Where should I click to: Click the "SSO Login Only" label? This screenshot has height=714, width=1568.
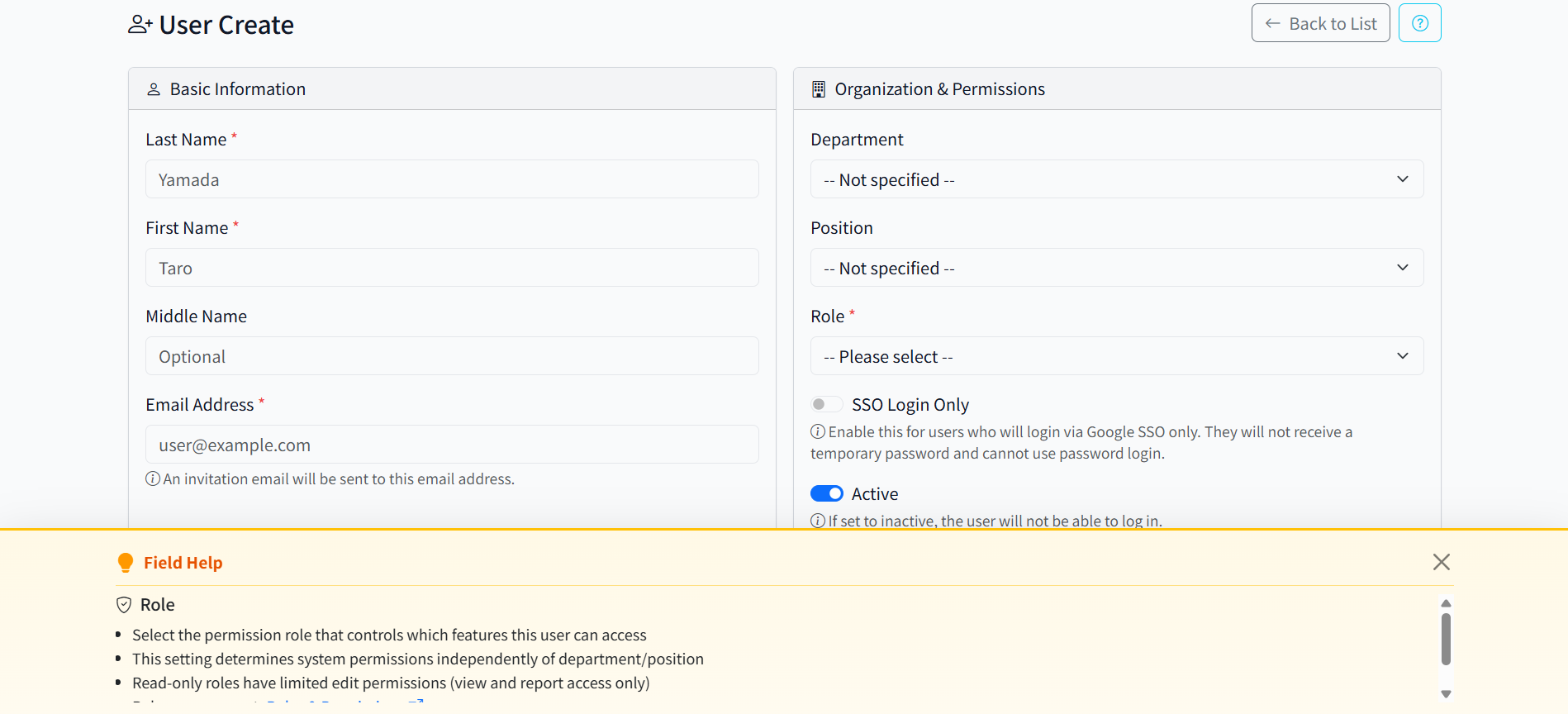point(910,405)
